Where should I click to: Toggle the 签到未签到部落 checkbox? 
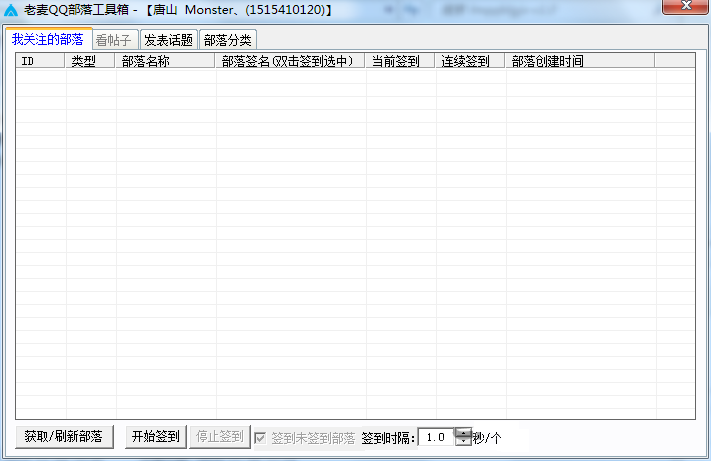(261, 438)
